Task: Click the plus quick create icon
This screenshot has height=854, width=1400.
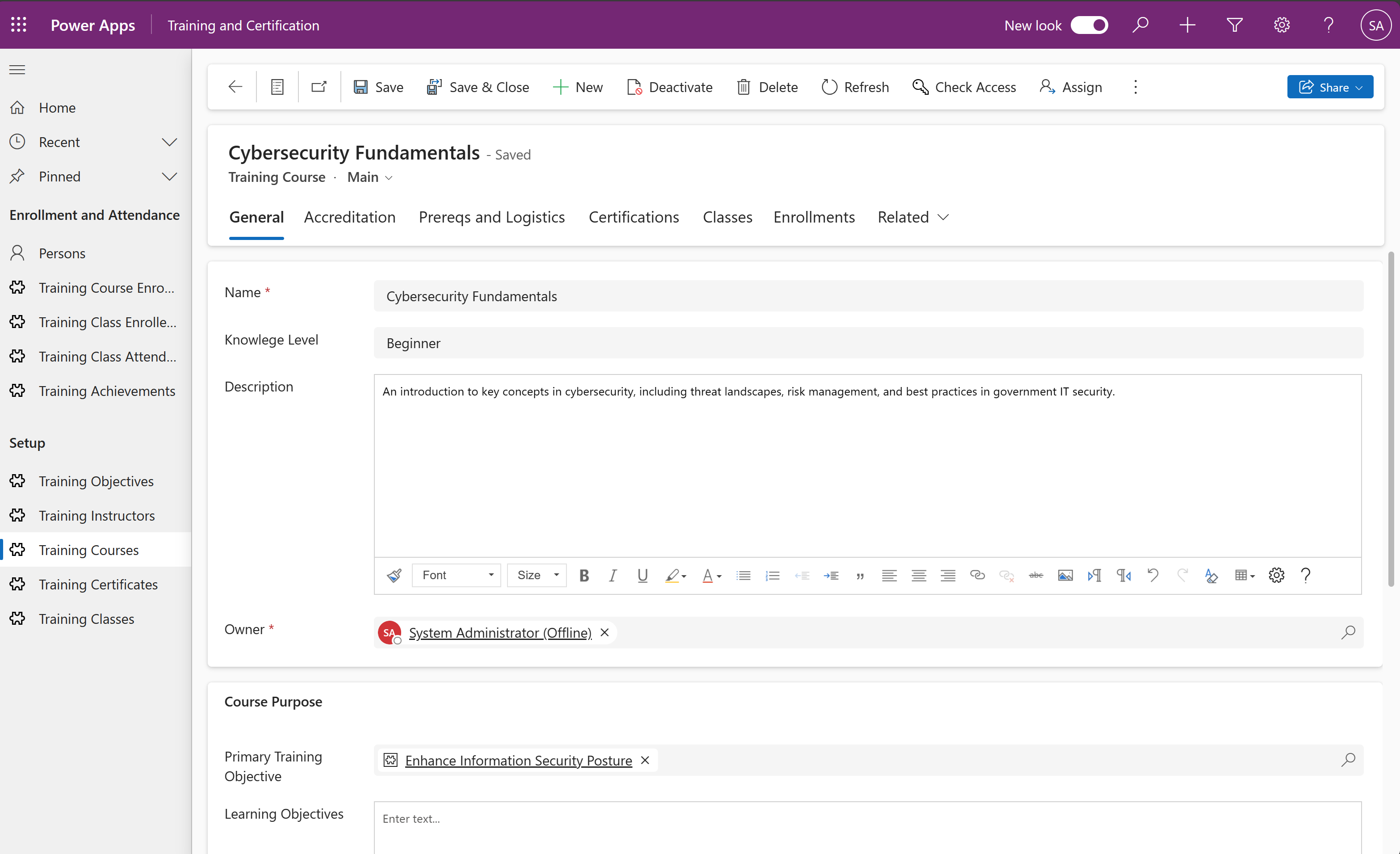Action: [x=1187, y=25]
